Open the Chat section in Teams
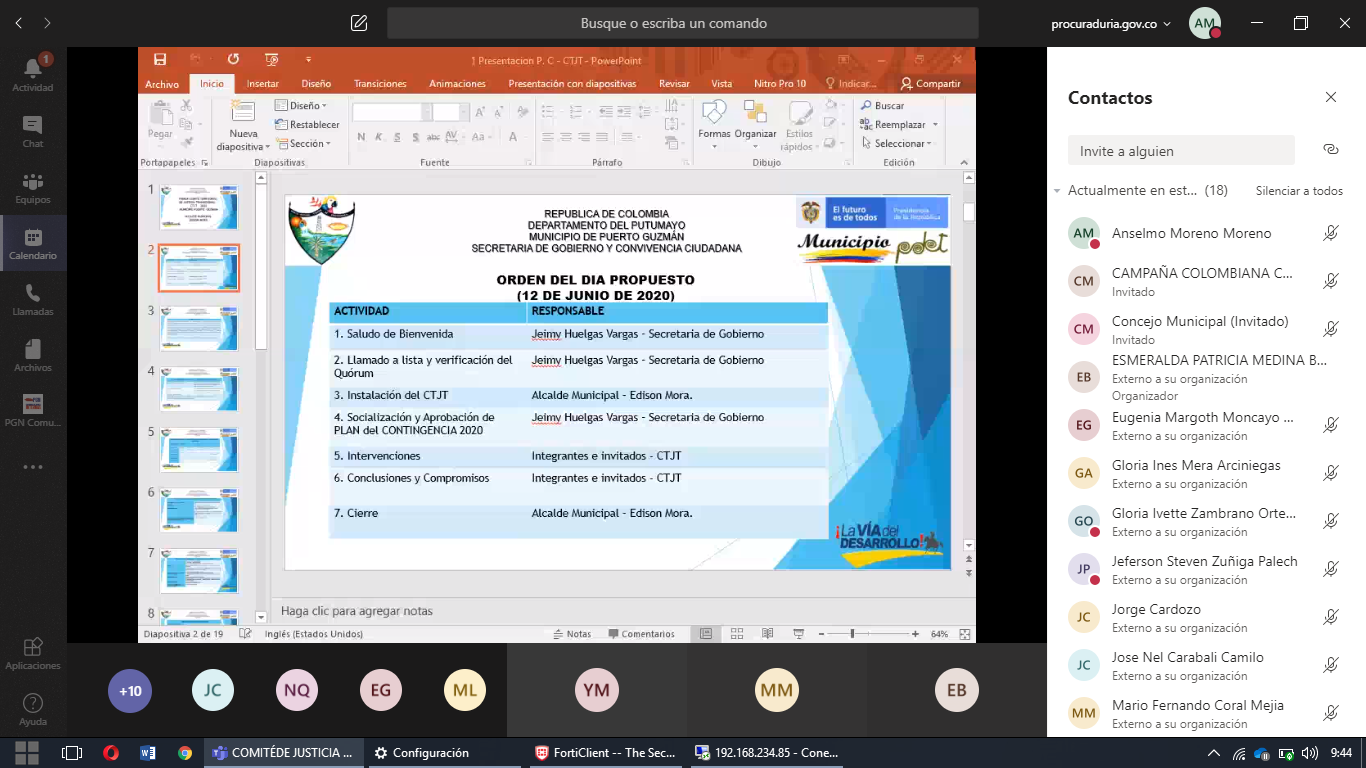The height and width of the screenshot is (768, 1366). [33, 130]
